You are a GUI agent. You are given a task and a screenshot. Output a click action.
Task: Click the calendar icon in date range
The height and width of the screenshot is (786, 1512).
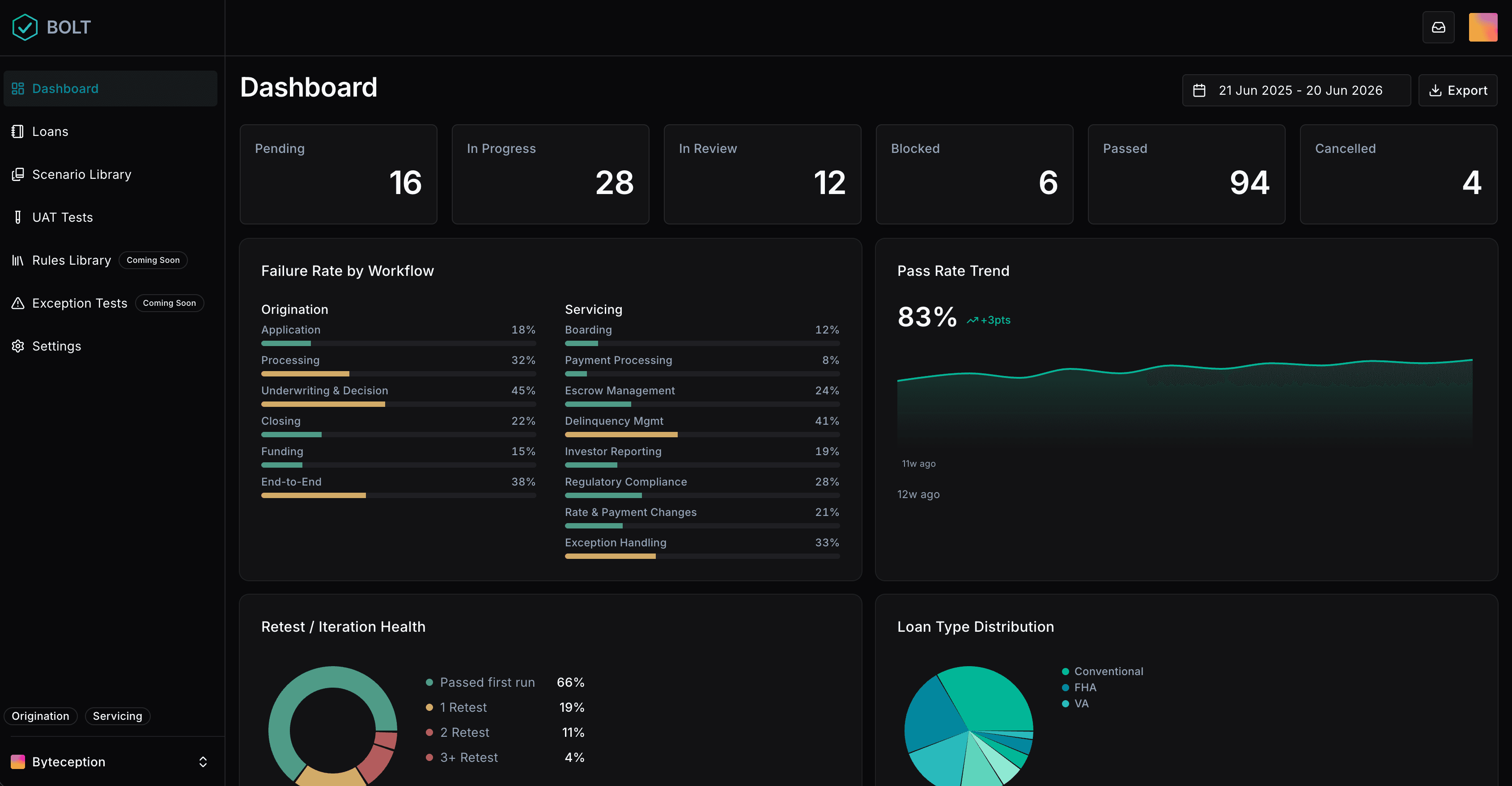1199,90
